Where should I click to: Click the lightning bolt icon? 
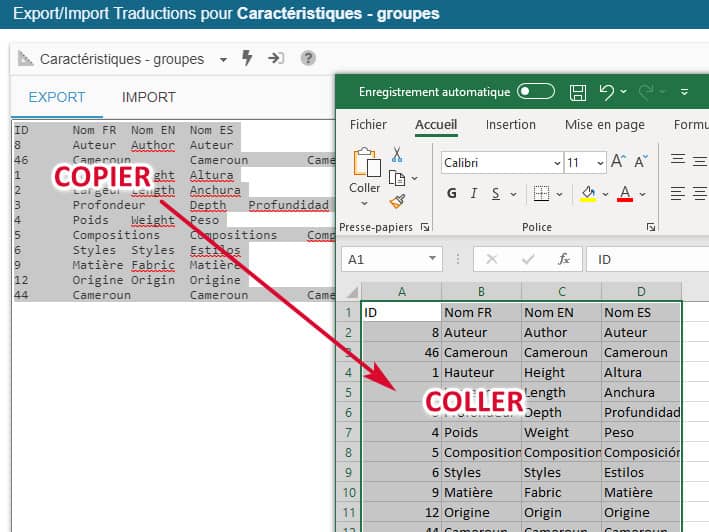point(248,59)
